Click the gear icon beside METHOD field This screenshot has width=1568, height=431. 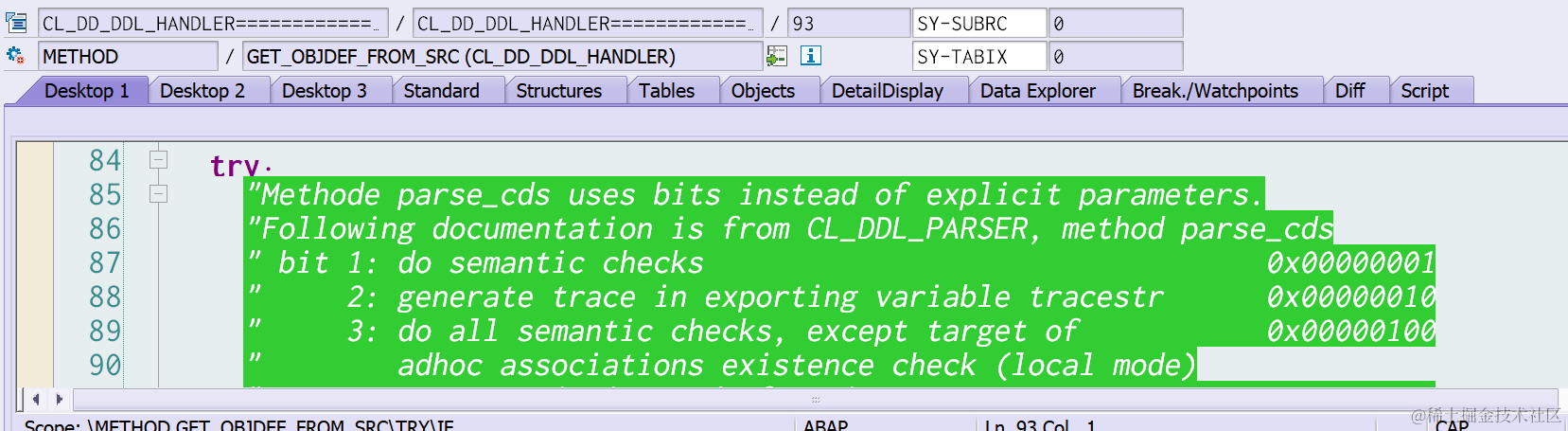(16, 56)
